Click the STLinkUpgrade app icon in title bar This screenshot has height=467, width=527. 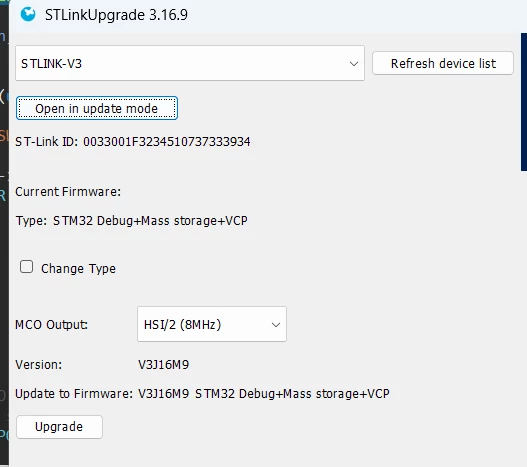point(28,14)
